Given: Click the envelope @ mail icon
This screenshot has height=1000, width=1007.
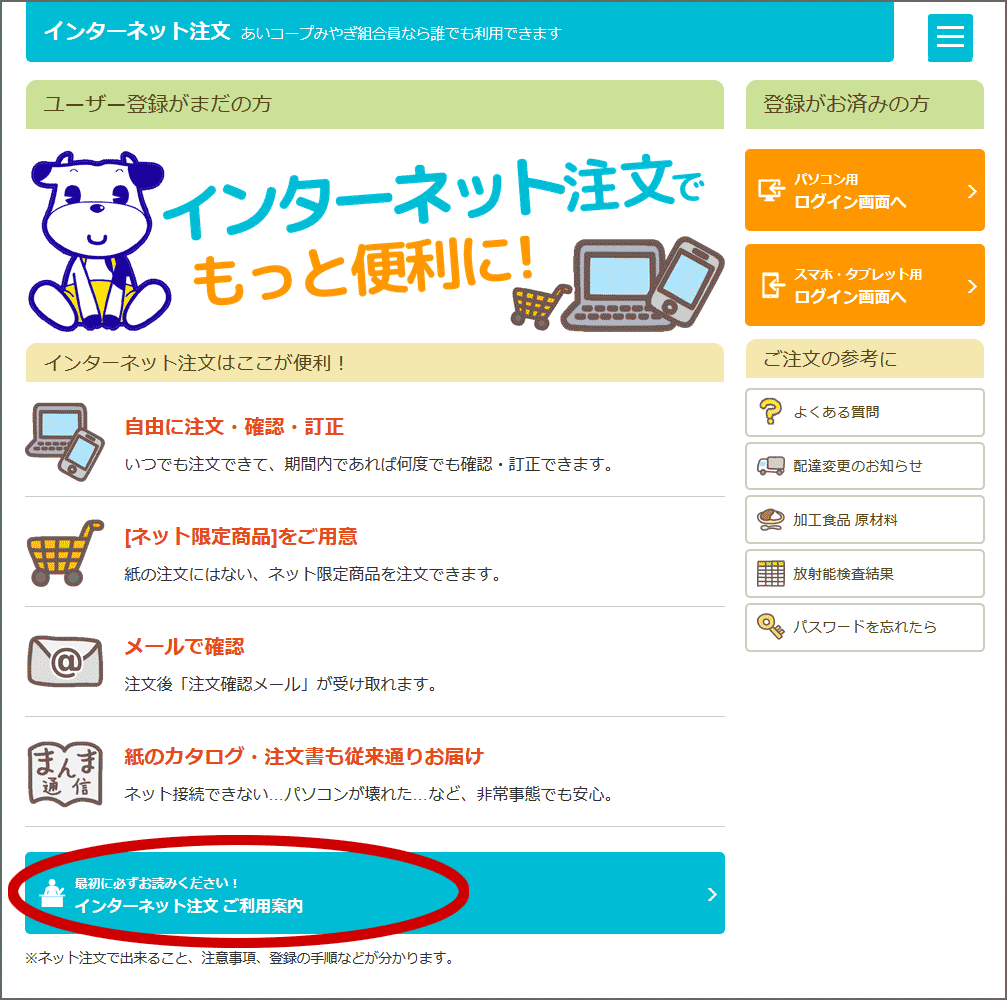Looking at the screenshot, I should point(65,661).
